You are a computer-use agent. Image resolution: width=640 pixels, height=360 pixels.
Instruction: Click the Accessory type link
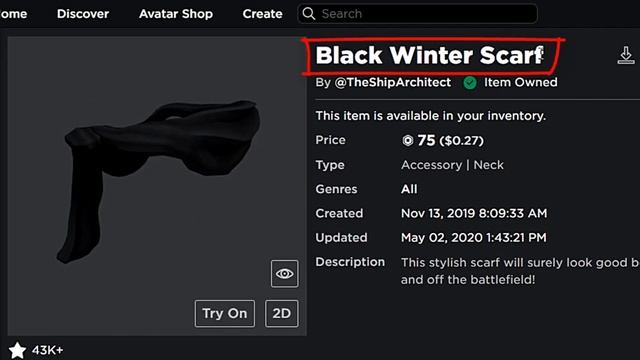tap(431, 165)
